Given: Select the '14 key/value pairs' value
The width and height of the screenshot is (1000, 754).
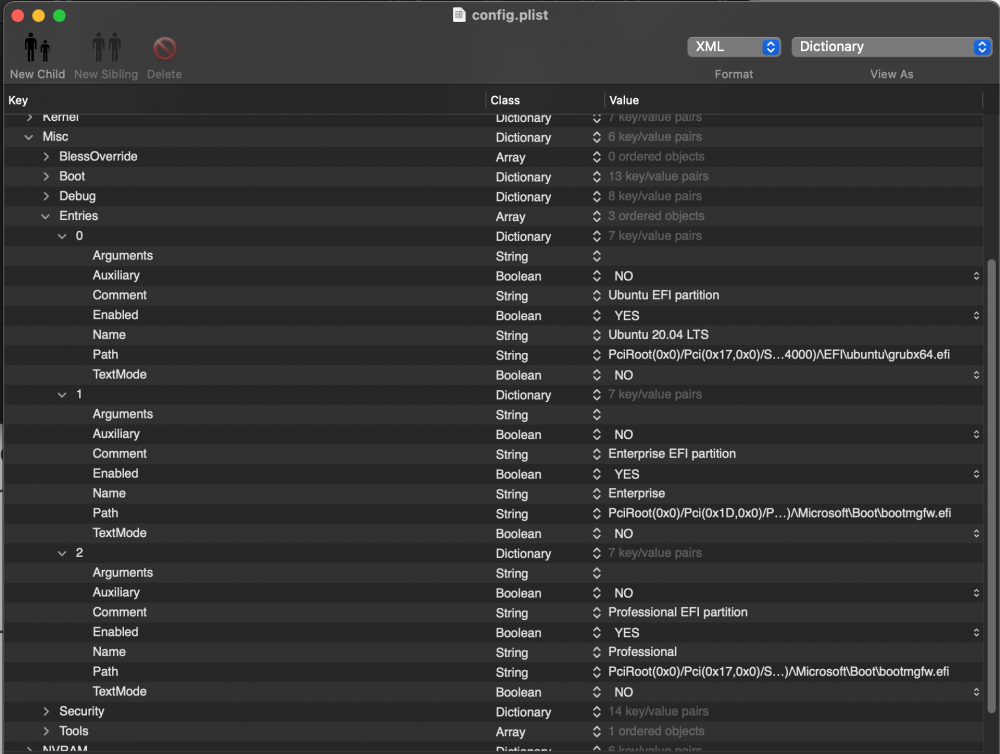Looking at the screenshot, I should coord(658,711).
